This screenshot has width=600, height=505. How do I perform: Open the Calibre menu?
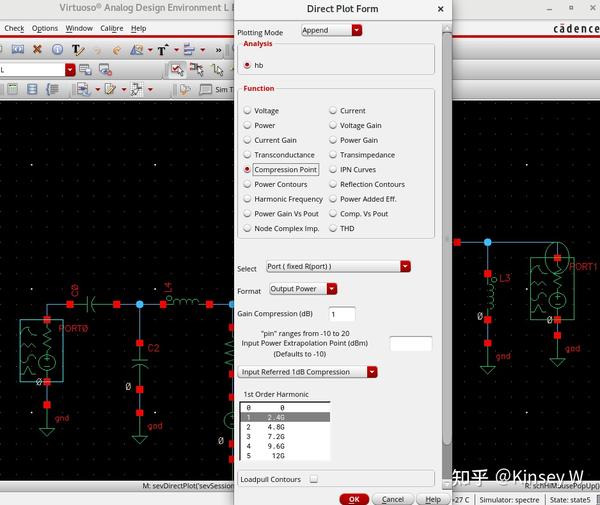112,28
